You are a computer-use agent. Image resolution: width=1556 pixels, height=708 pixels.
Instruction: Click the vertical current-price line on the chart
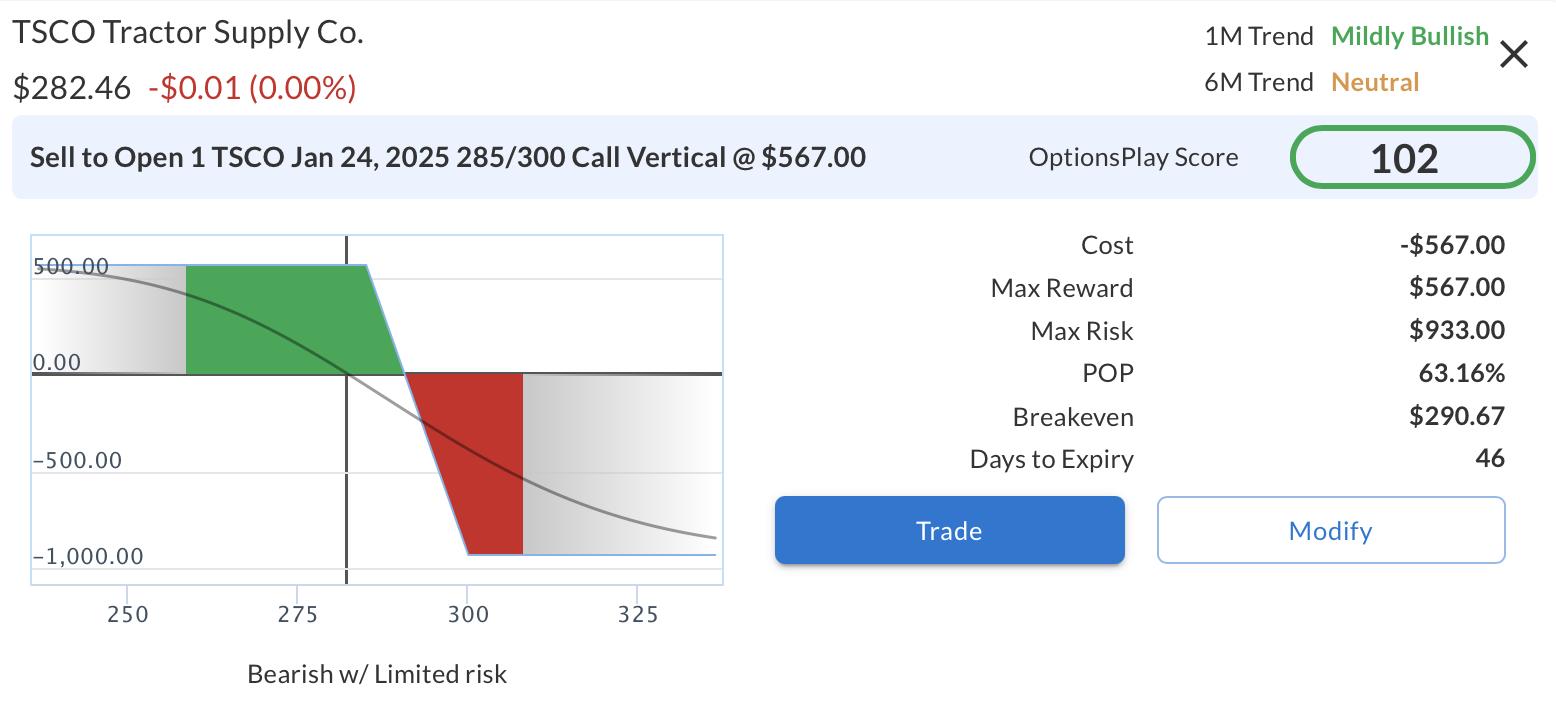click(x=346, y=480)
